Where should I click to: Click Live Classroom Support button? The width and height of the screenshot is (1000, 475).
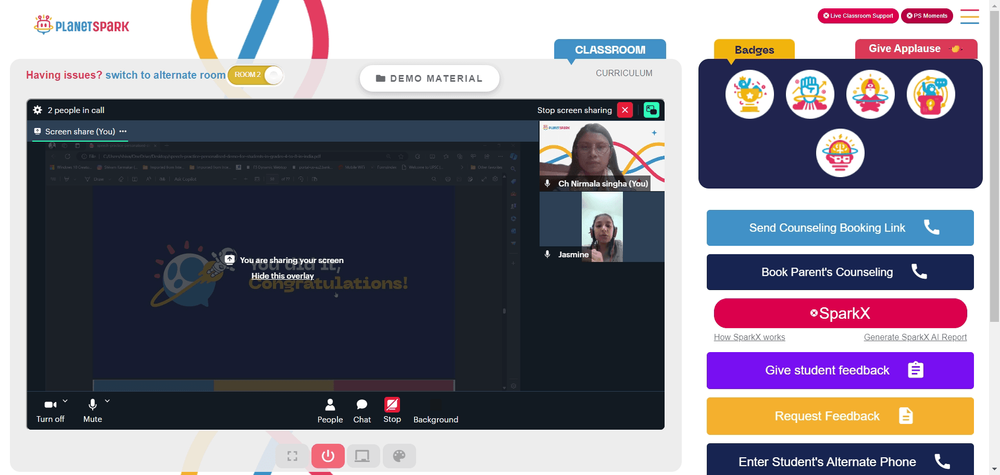coord(858,16)
